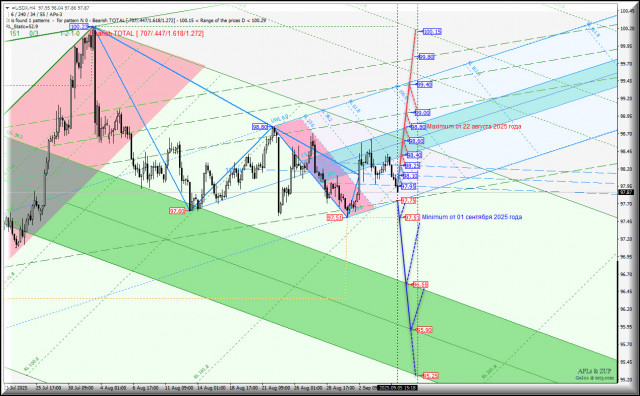Click '28 Aug 17:00' on the time axis
Screen dimensions: 640x396
pyautogui.click(x=341, y=388)
